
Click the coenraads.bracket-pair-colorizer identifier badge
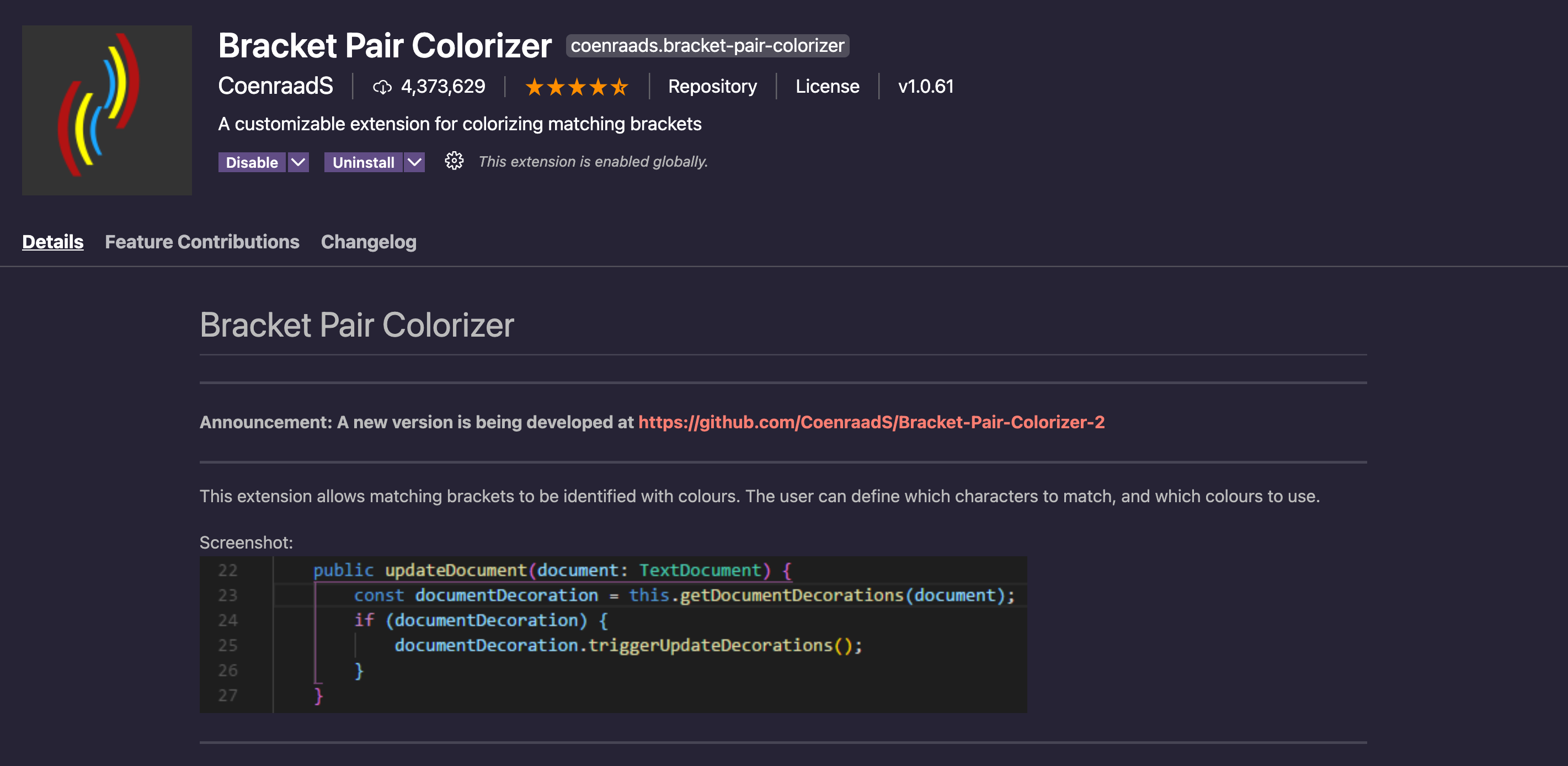(x=707, y=46)
